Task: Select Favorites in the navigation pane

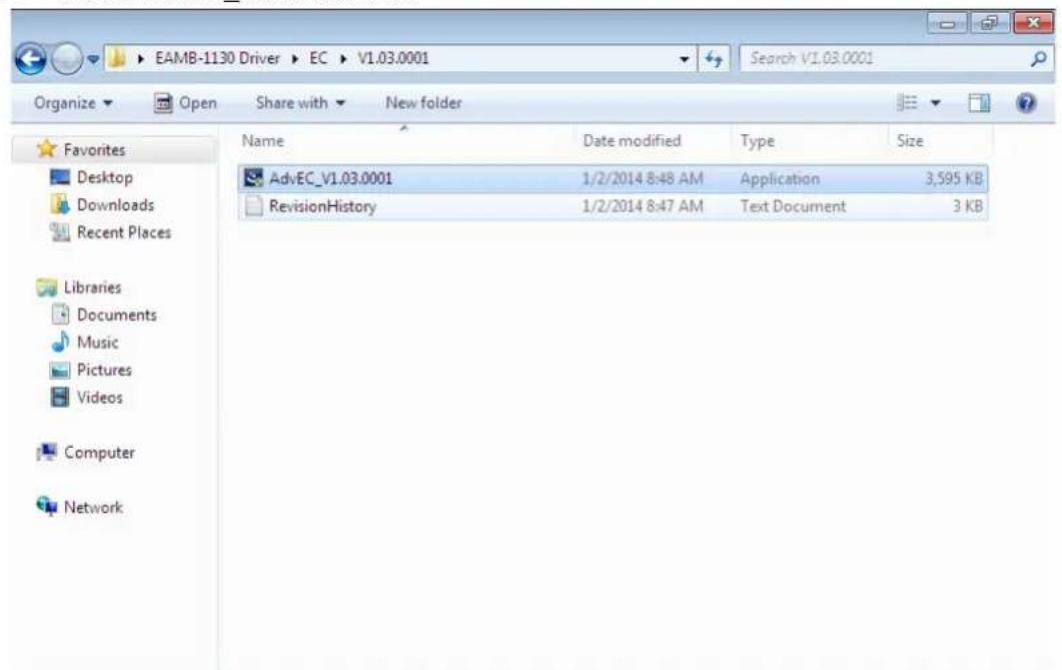Action: pyautogui.click(x=94, y=150)
